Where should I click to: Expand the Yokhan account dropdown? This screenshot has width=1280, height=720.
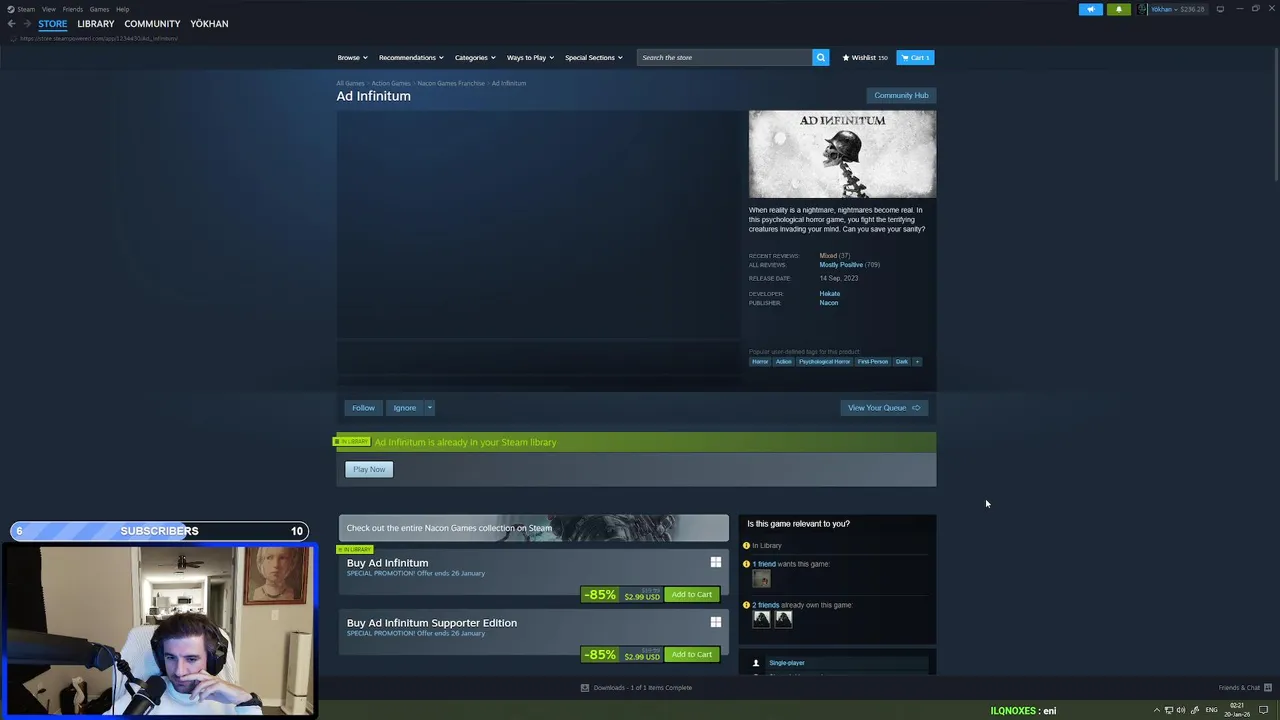coord(1178,9)
